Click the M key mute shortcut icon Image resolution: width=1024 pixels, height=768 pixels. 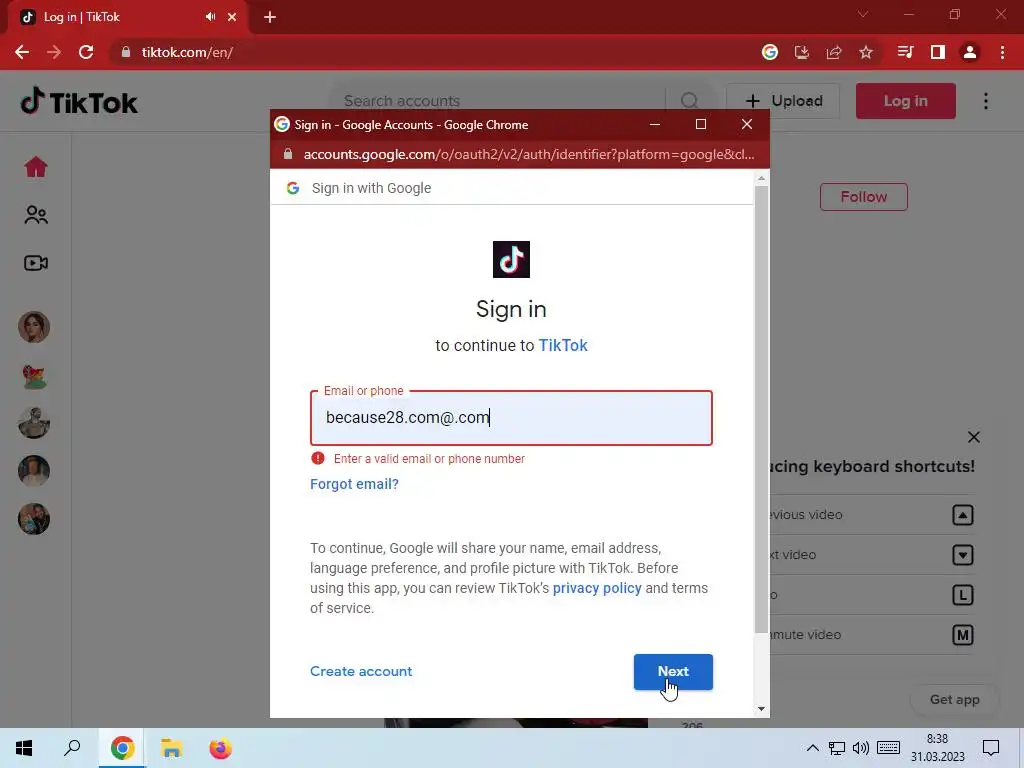(963, 635)
